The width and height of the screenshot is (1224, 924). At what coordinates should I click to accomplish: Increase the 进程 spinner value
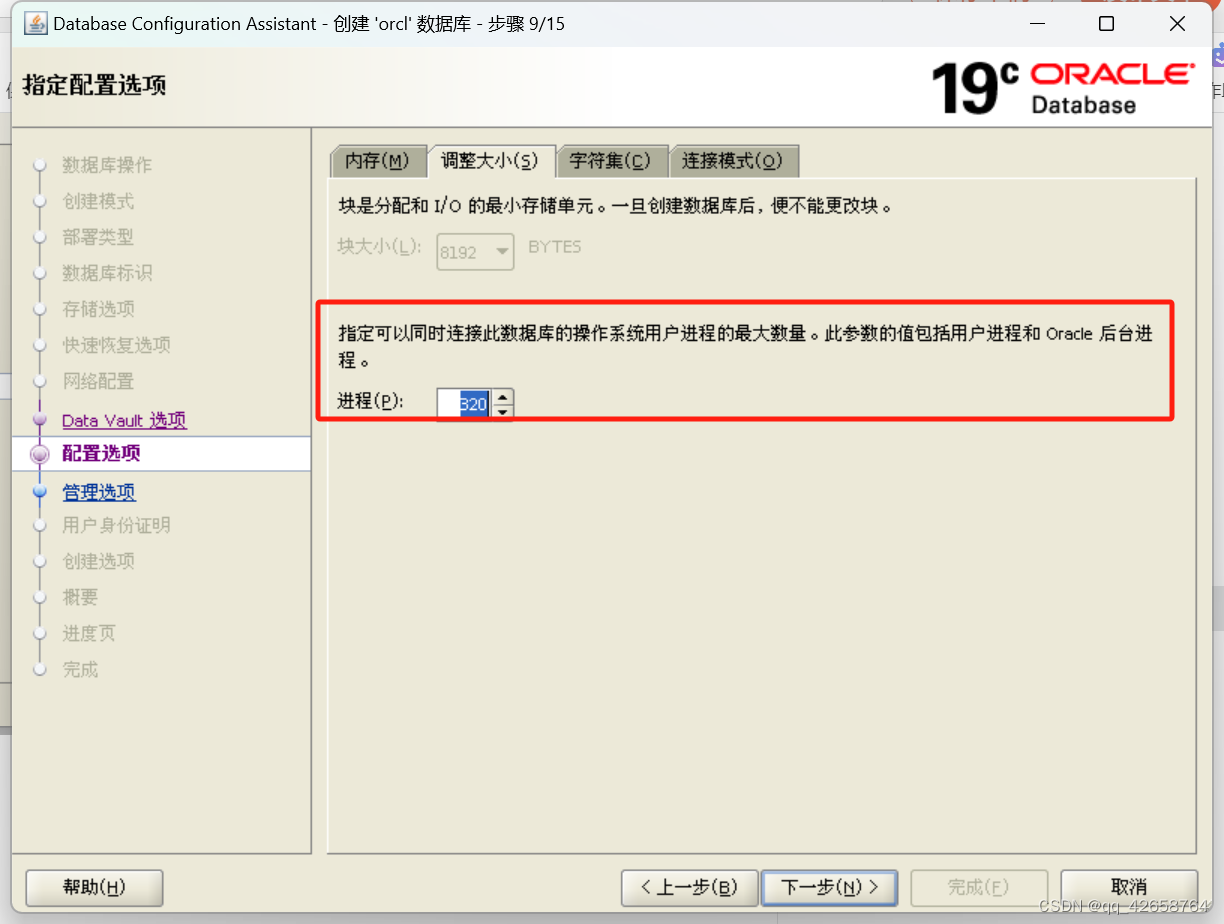click(x=503, y=397)
